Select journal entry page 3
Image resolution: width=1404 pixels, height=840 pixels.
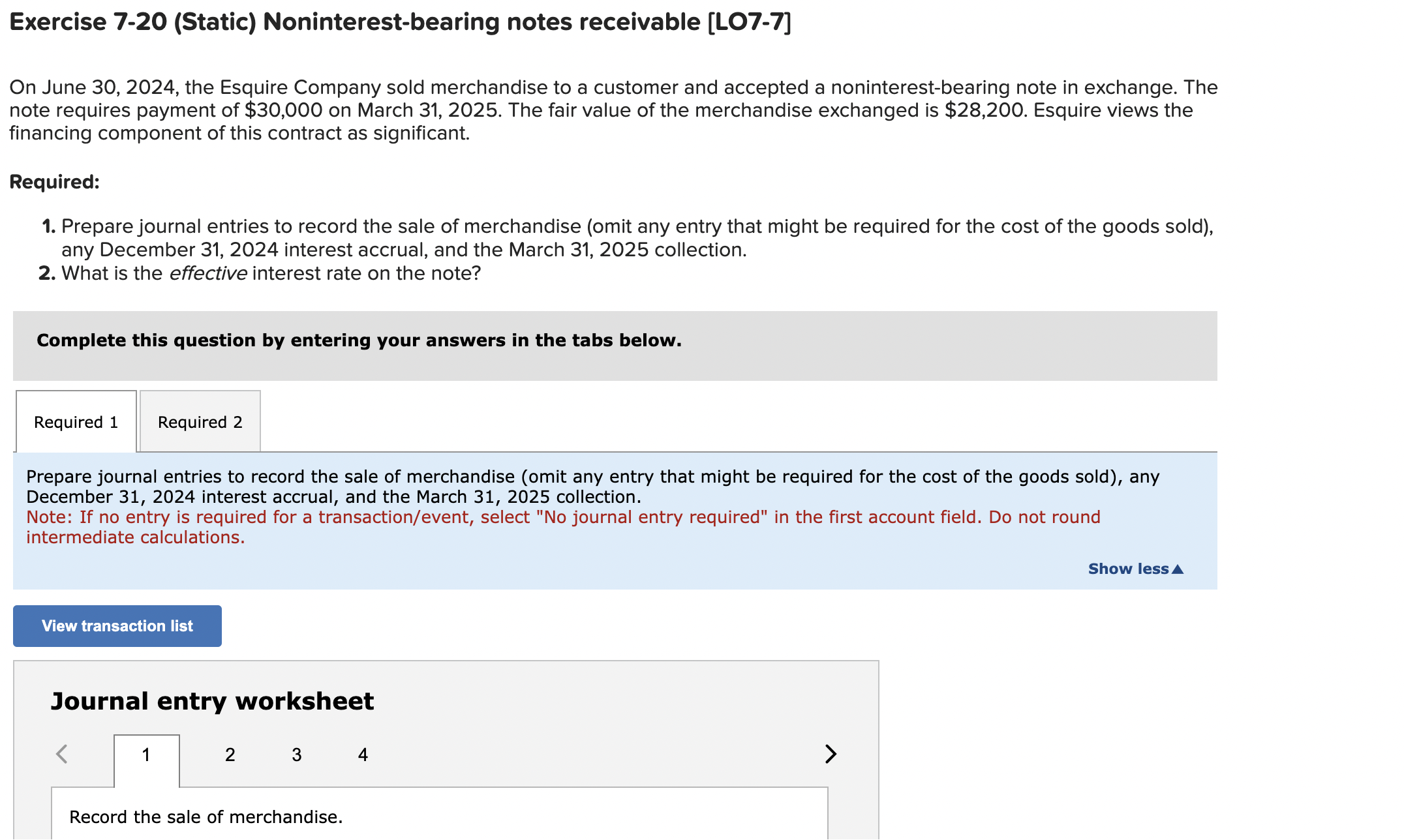coord(296,755)
